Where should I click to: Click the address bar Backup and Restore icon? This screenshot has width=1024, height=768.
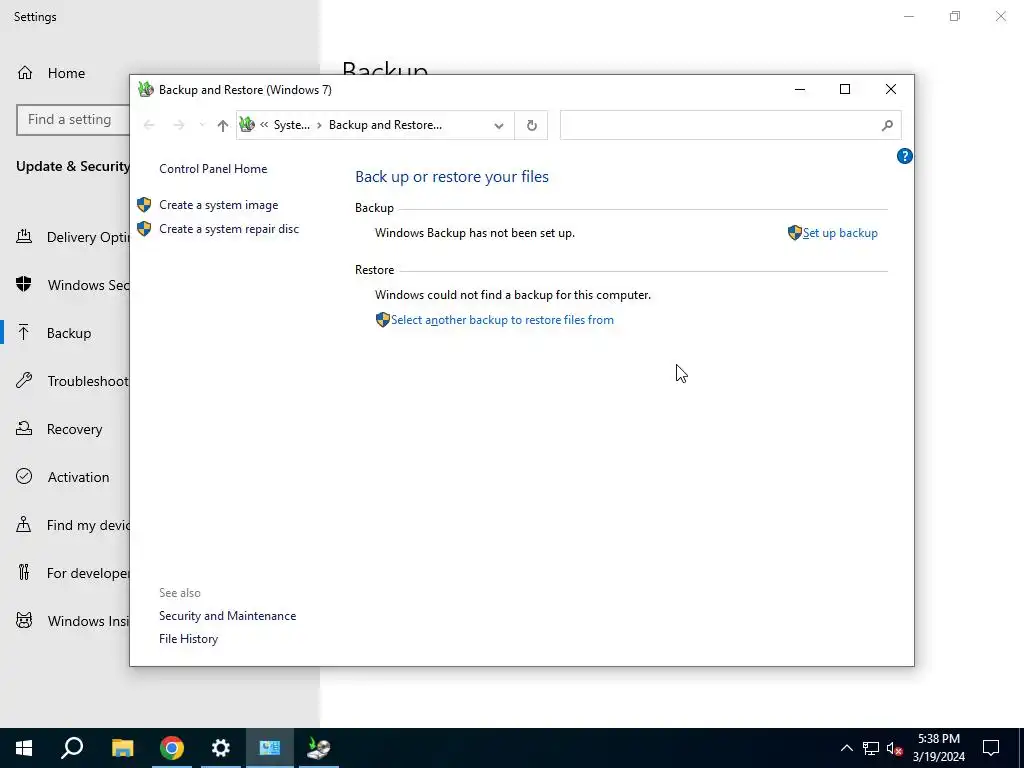(247, 124)
